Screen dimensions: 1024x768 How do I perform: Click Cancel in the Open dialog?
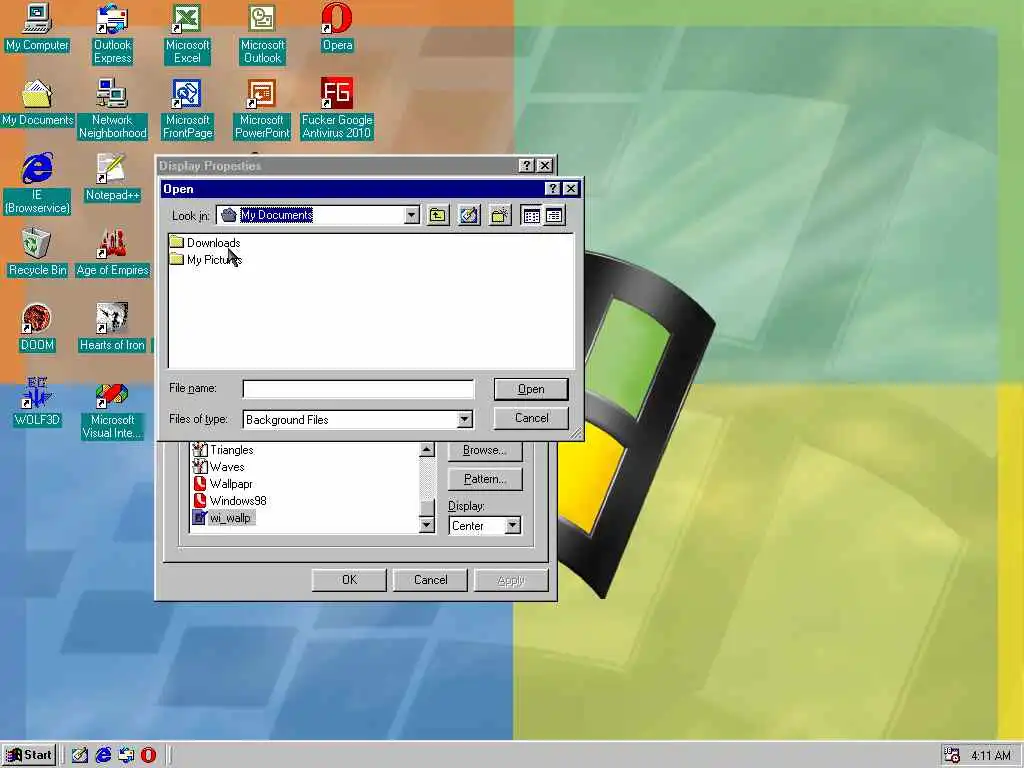tap(531, 418)
